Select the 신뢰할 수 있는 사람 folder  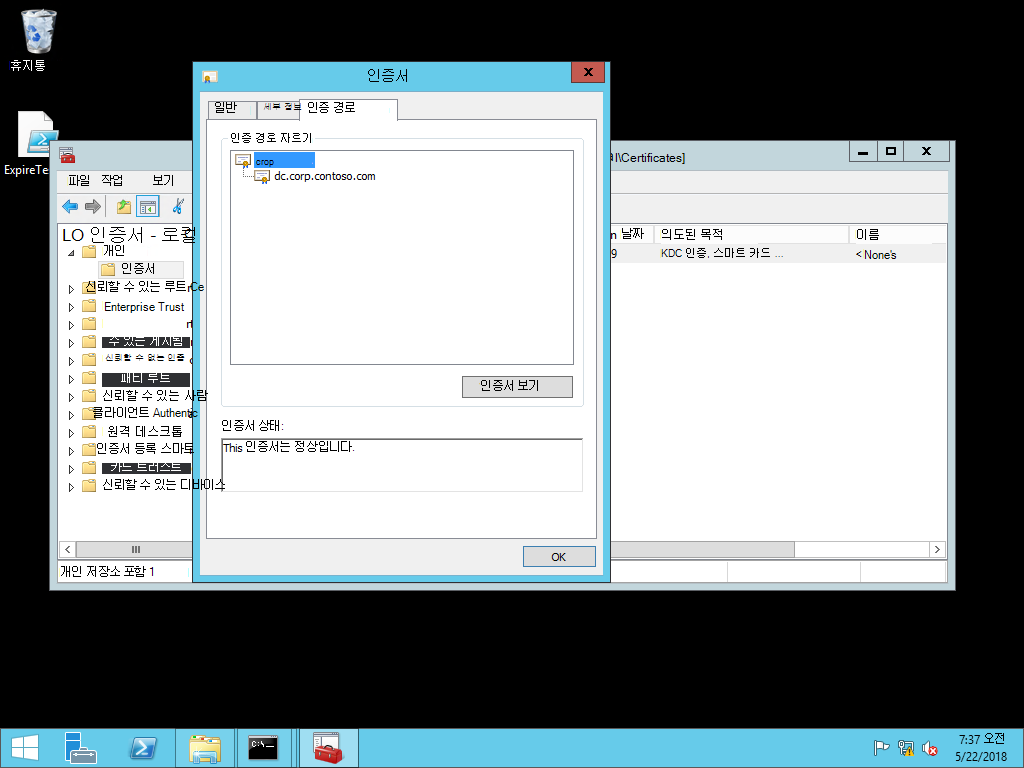click(155, 396)
